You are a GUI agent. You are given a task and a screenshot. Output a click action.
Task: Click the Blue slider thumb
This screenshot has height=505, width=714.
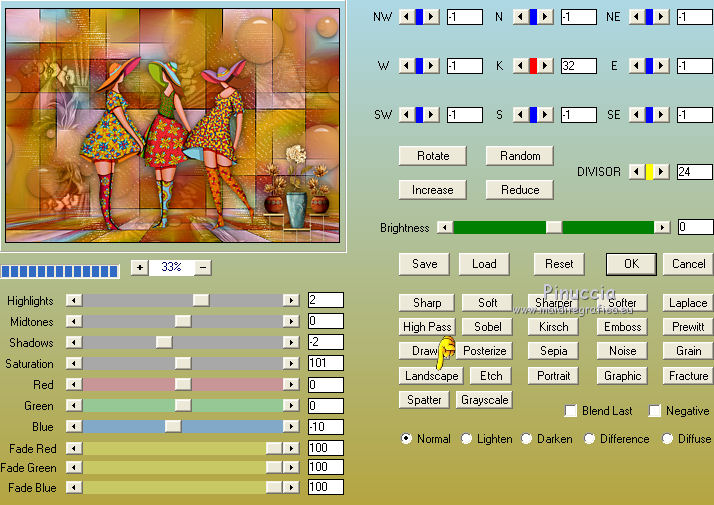(173, 426)
